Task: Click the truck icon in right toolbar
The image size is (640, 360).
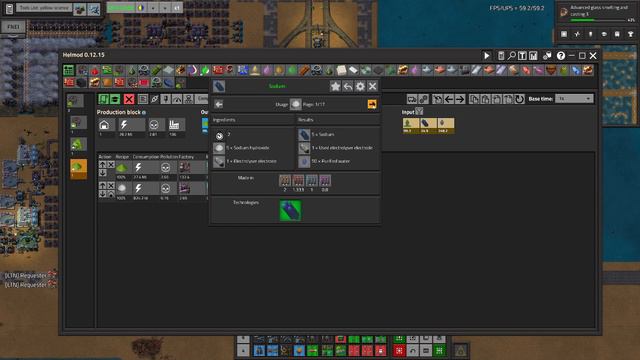Action: tap(412, 99)
